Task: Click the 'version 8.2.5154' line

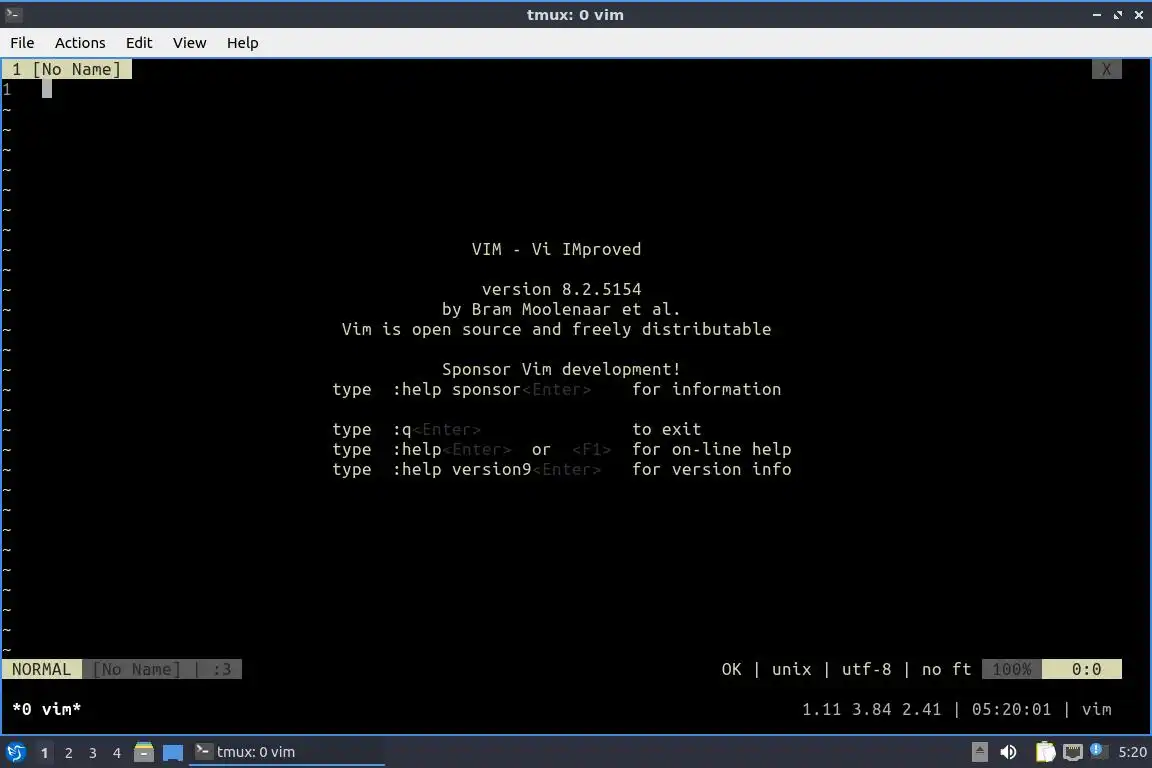Action: coord(561,289)
